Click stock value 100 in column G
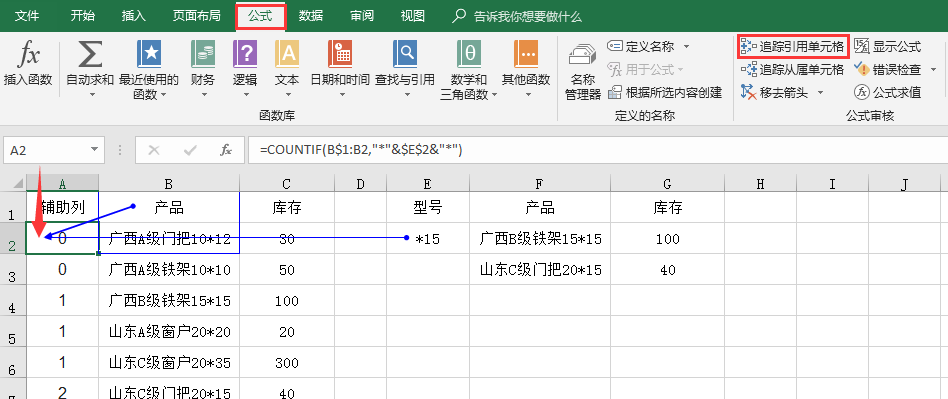948x399 pixels. (667, 238)
